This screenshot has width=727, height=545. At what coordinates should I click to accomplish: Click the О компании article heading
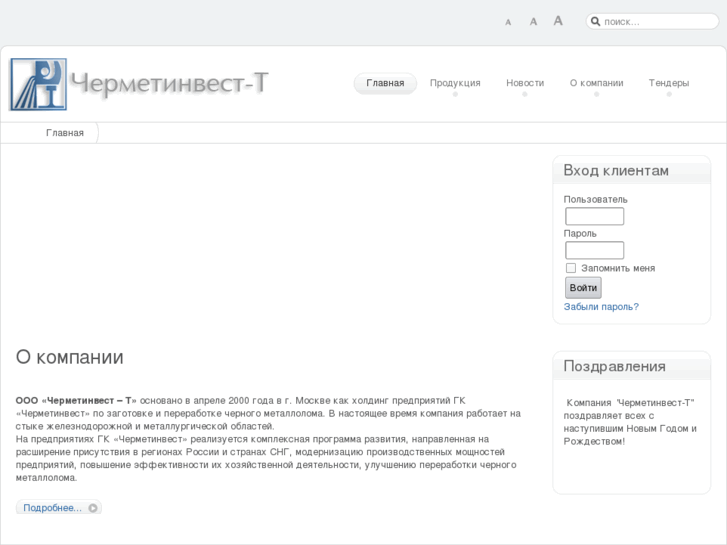pyautogui.click(x=70, y=357)
